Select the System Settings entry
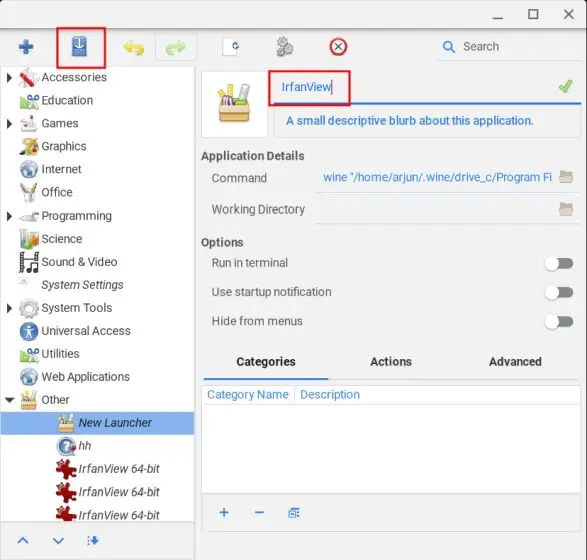587x560 pixels. [x=82, y=285]
